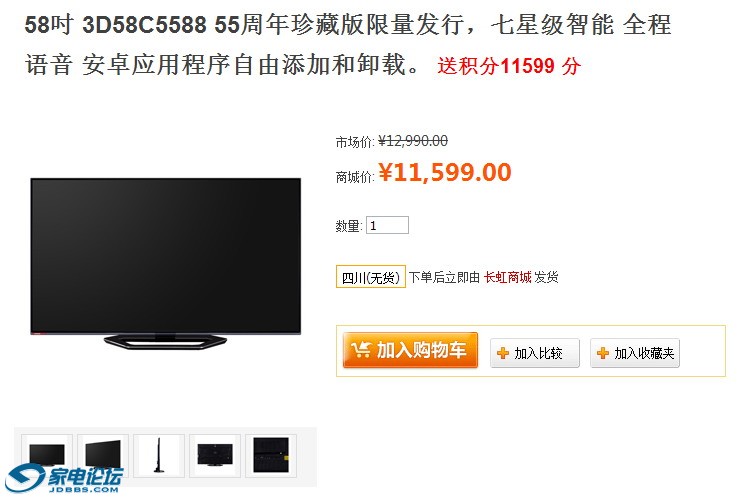
Task: Select the angled-view TV thumbnail
Action: click(x=103, y=455)
